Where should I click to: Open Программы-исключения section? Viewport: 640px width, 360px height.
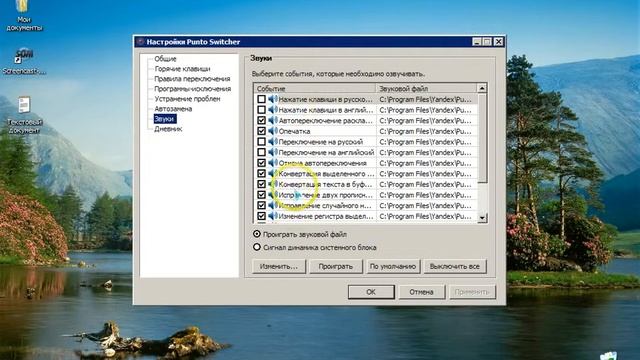pos(193,89)
